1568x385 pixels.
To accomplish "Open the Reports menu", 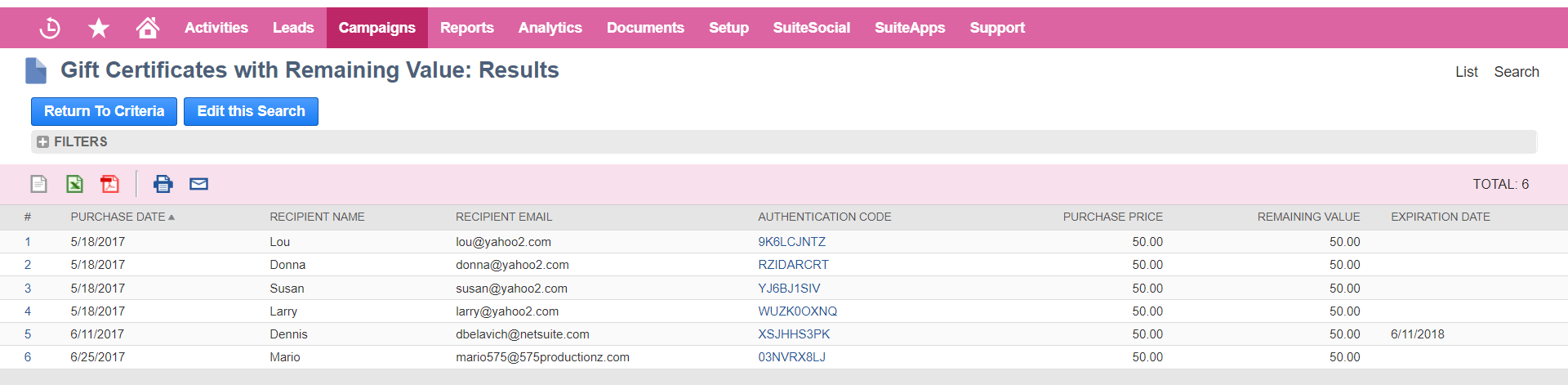I will click(467, 28).
